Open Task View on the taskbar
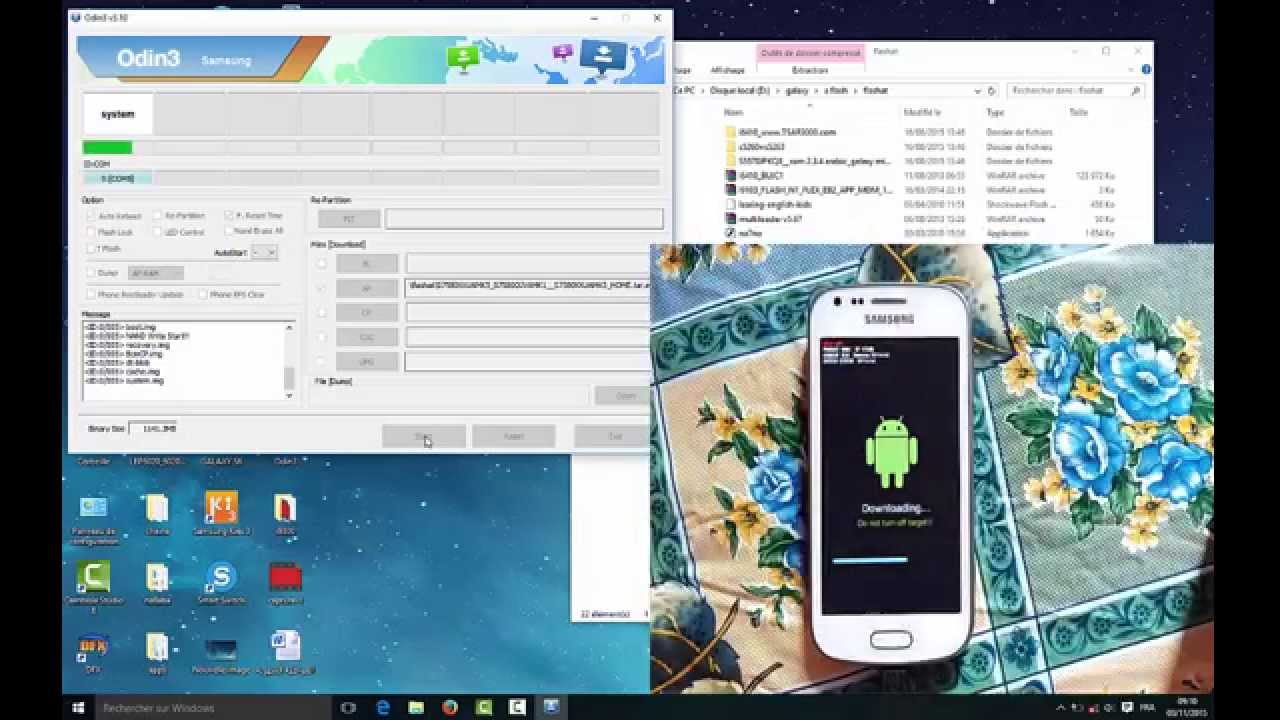The image size is (1280, 720). coord(348,707)
